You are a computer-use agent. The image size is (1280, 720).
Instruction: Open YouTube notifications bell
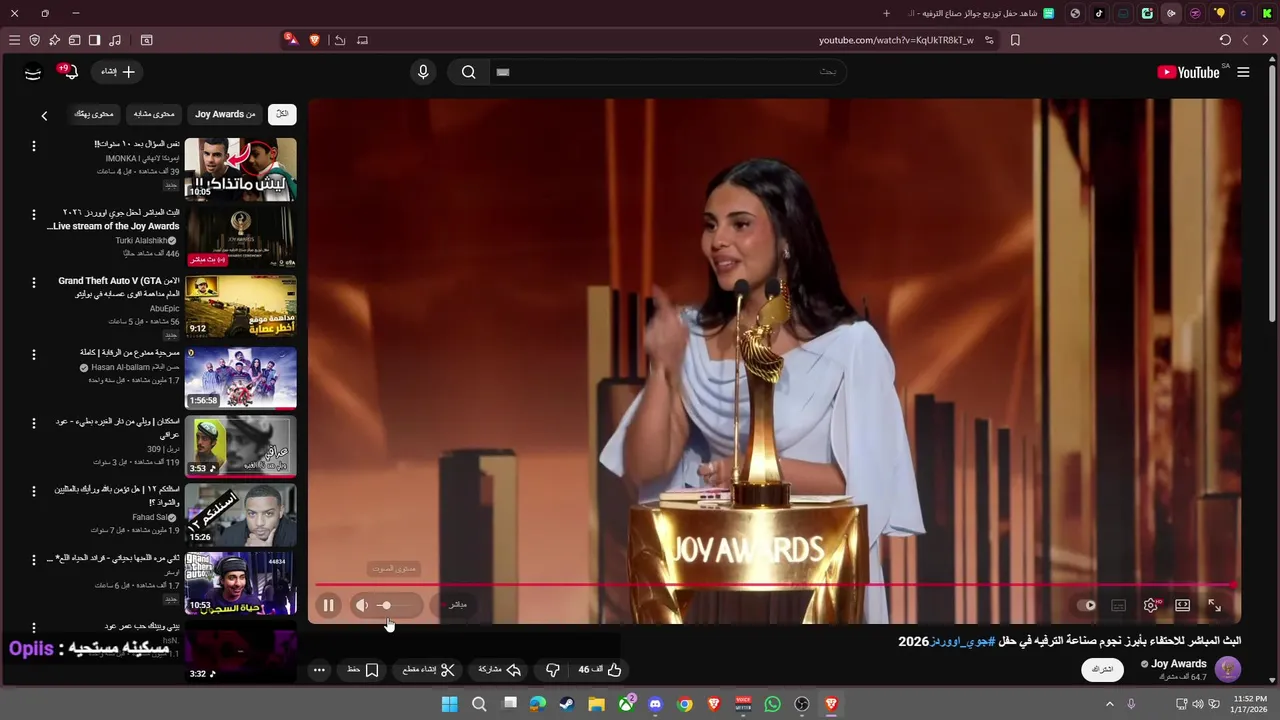coord(70,72)
